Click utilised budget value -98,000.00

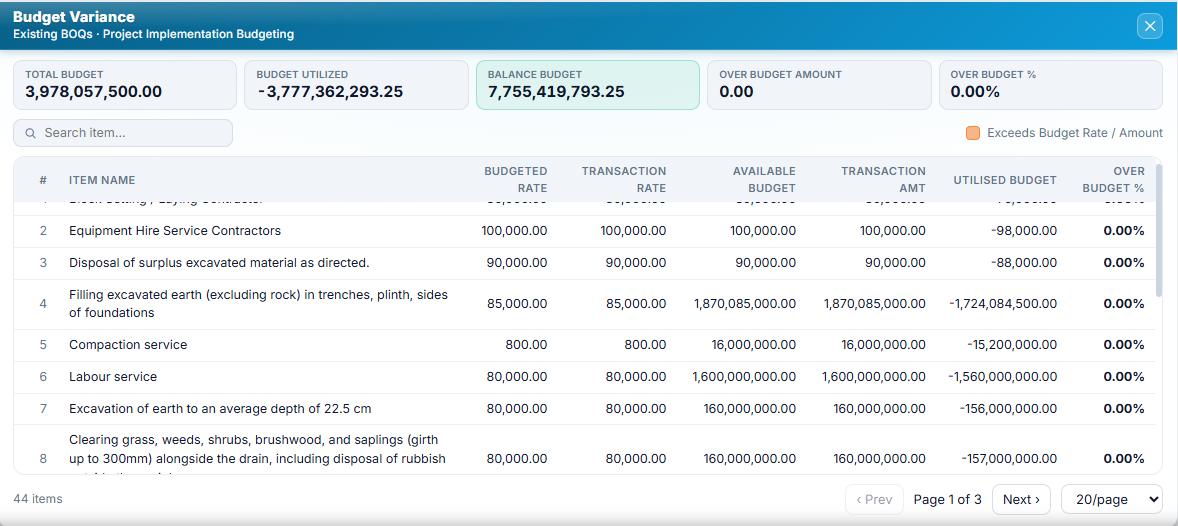point(1024,231)
